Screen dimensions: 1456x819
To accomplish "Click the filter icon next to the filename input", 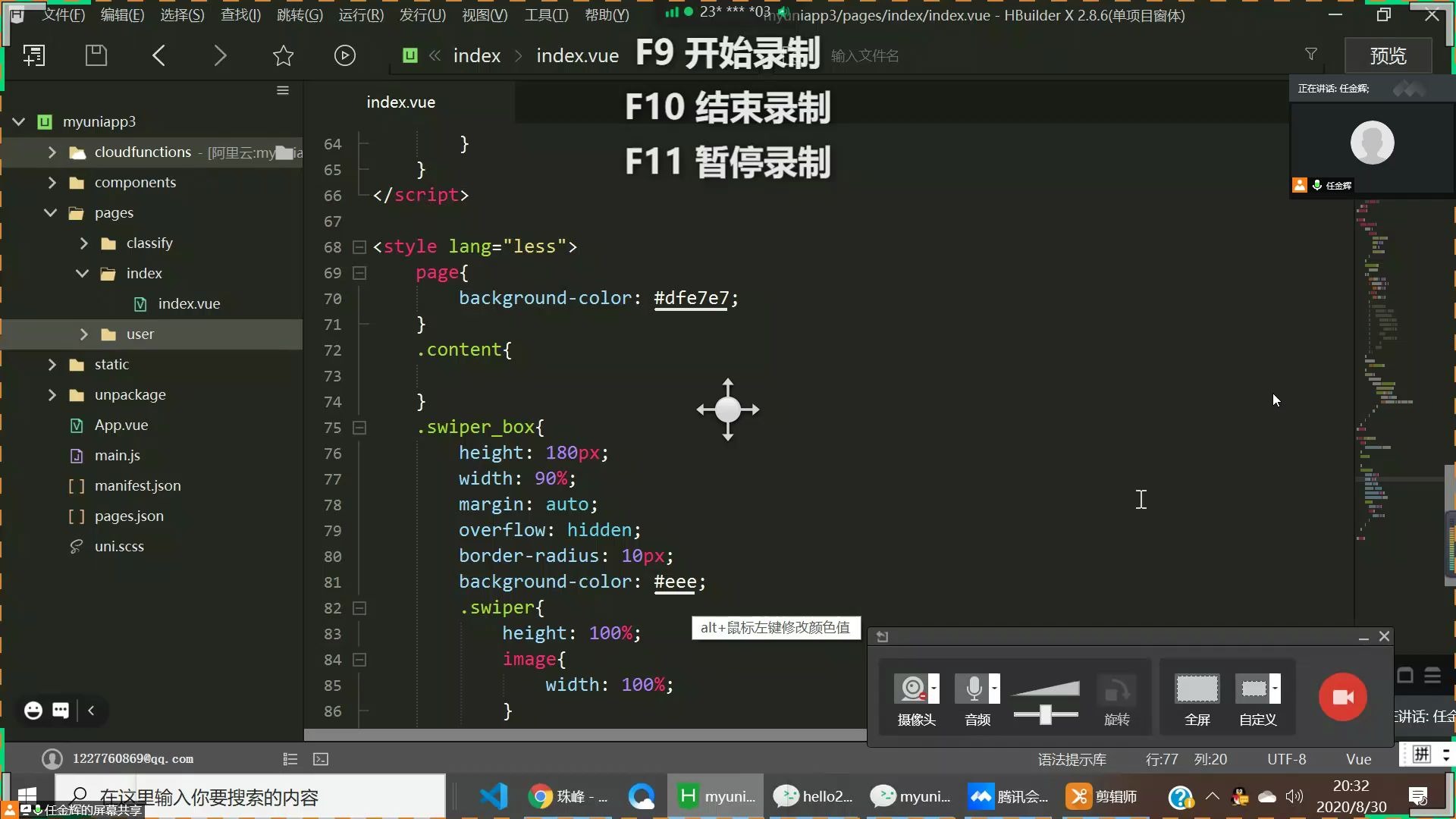I will coord(1310,53).
